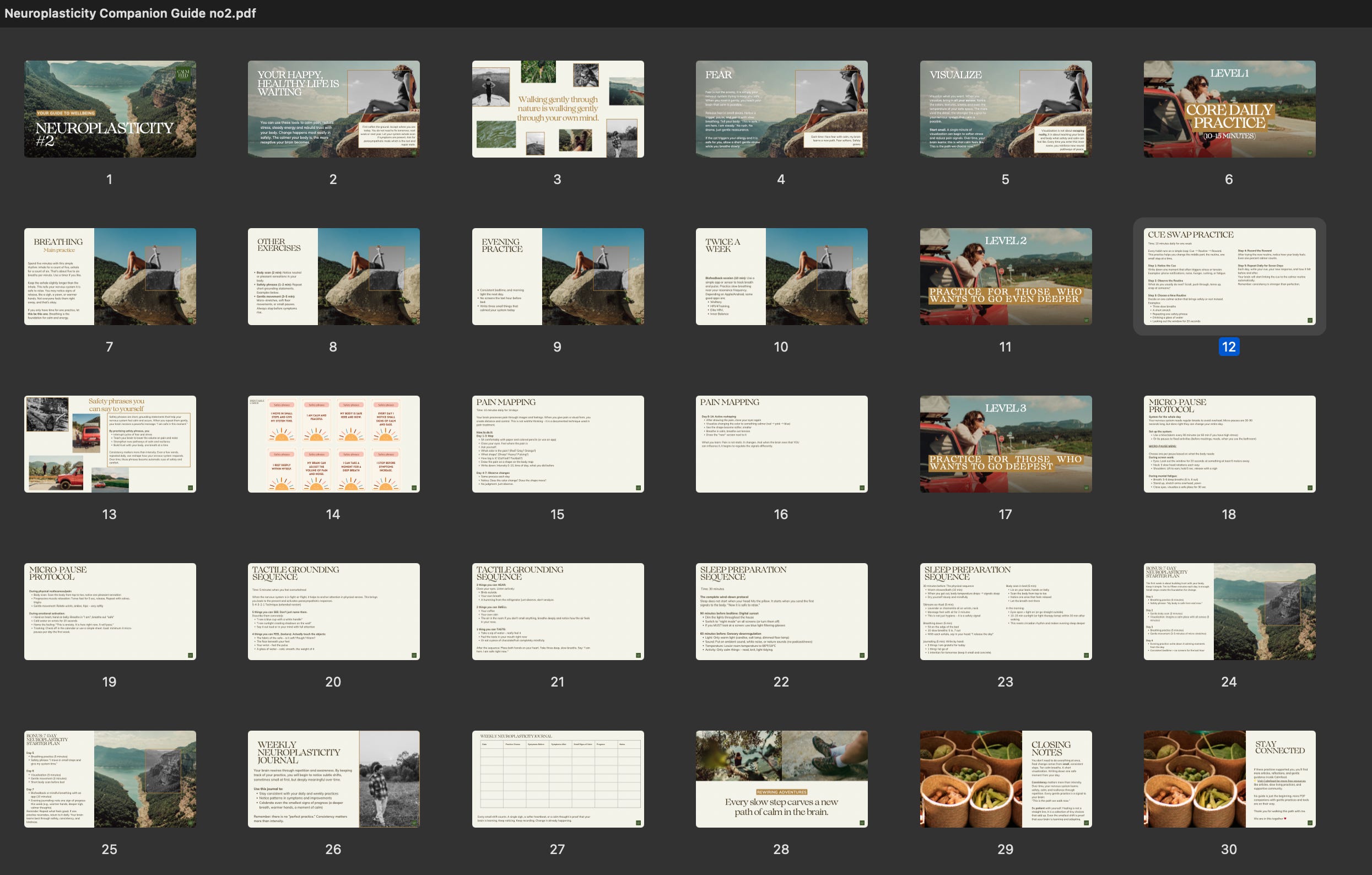Open TACTILE GROUNDING SEQUENCE page 20 thumbnail

(333, 611)
